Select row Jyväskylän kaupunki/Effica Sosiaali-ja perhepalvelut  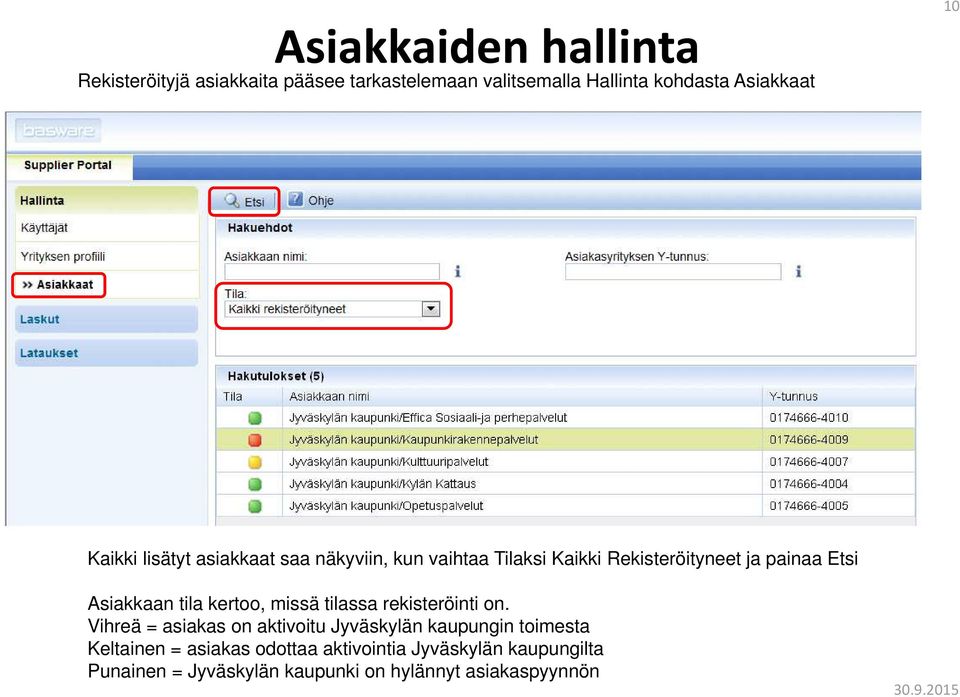click(x=566, y=418)
